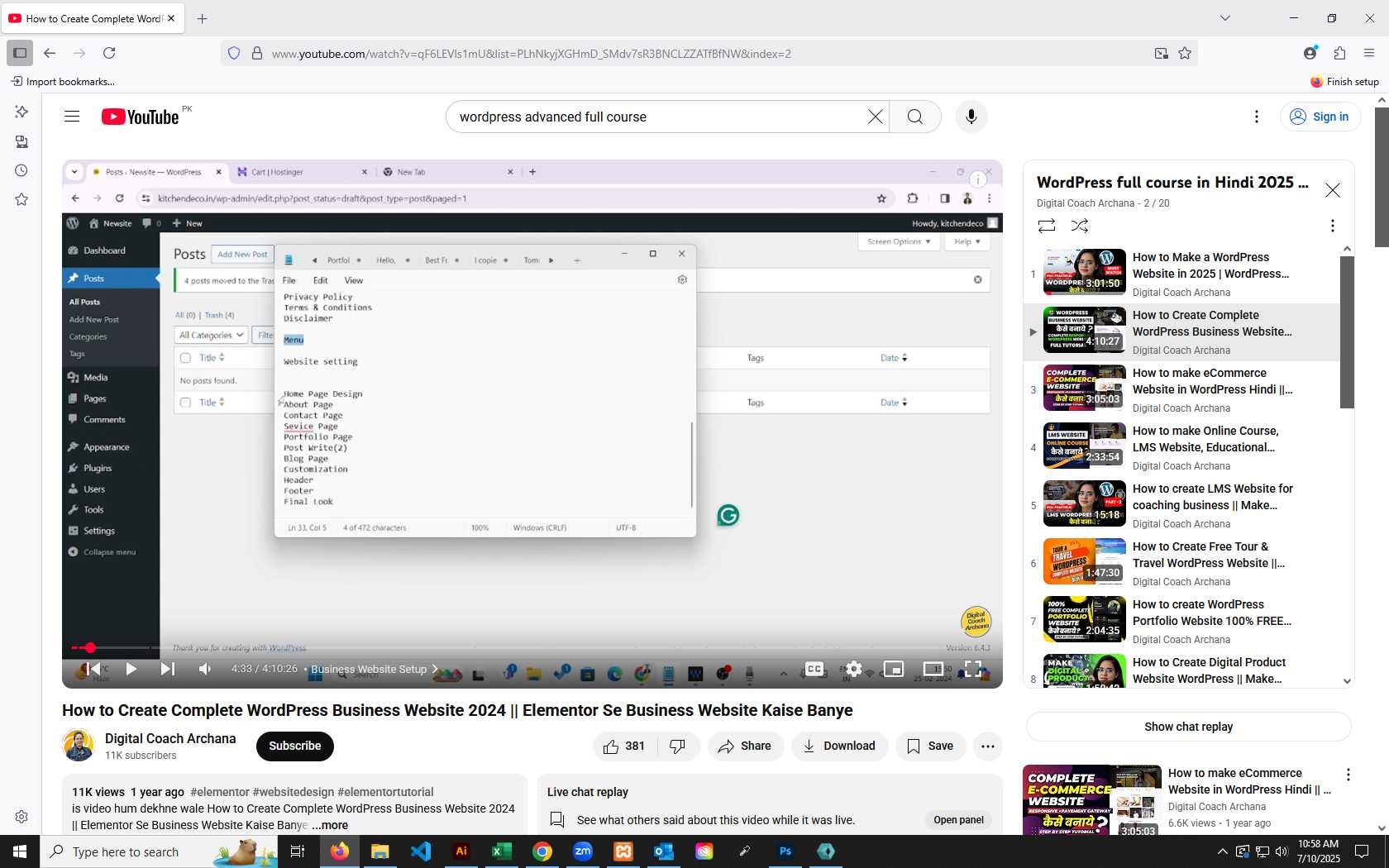Open a new browser tab
The width and height of the screenshot is (1389, 868).
(x=203, y=18)
